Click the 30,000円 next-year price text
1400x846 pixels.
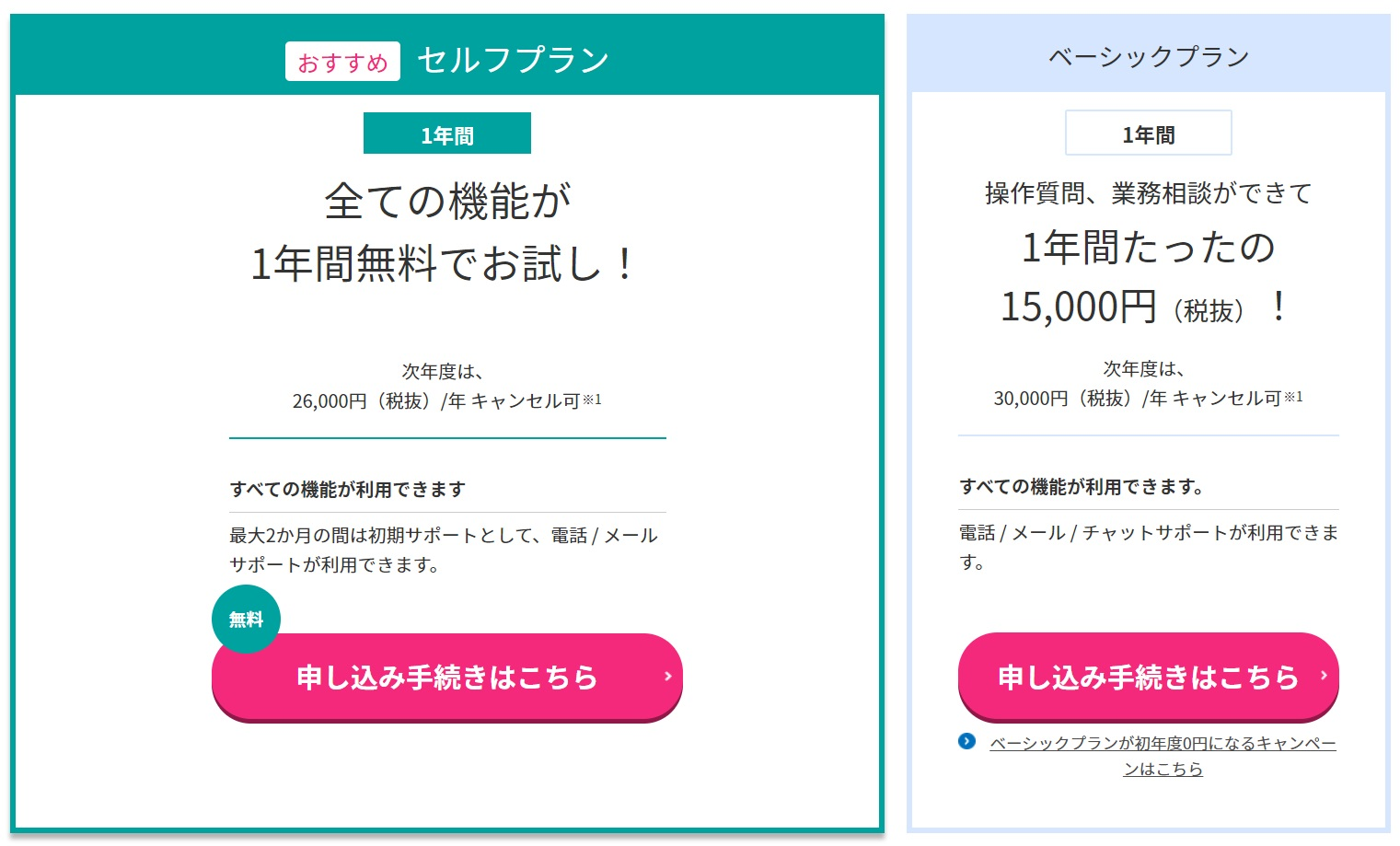[1030, 399]
